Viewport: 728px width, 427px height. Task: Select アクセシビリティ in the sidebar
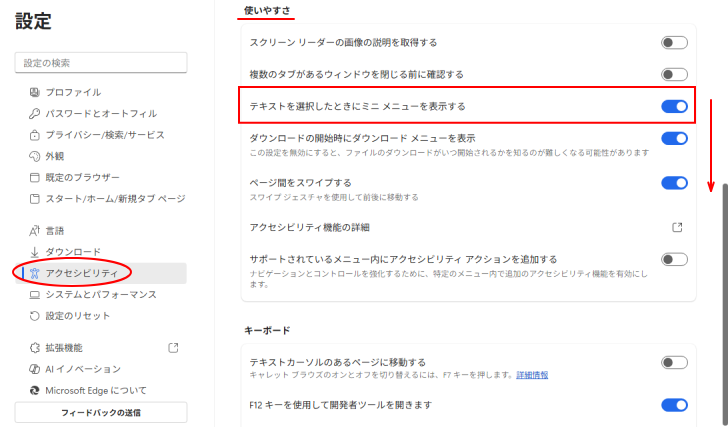[x=101, y=273]
